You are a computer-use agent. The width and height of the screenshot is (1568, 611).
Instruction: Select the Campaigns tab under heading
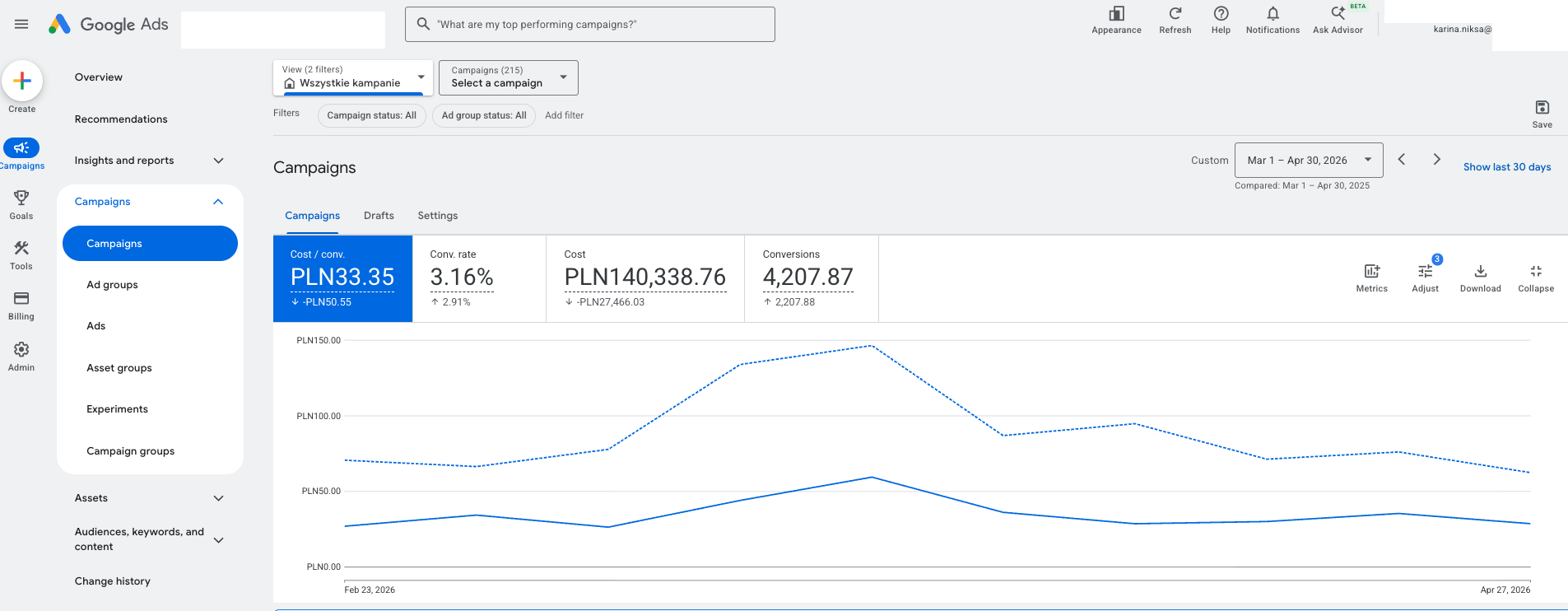coord(312,216)
